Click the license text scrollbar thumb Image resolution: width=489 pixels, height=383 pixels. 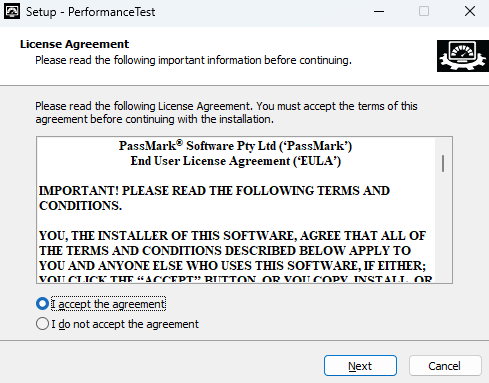(443, 163)
